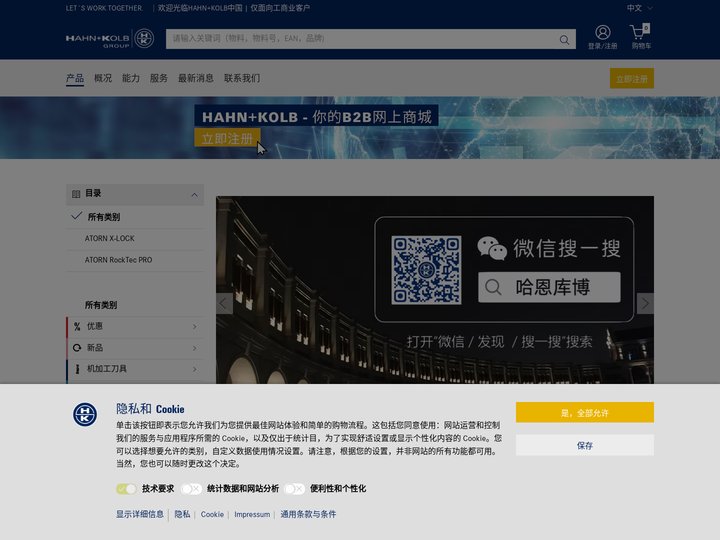Image resolution: width=720 pixels, height=540 pixels.
Task: Click the search magnifier icon
Action: point(564,40)
